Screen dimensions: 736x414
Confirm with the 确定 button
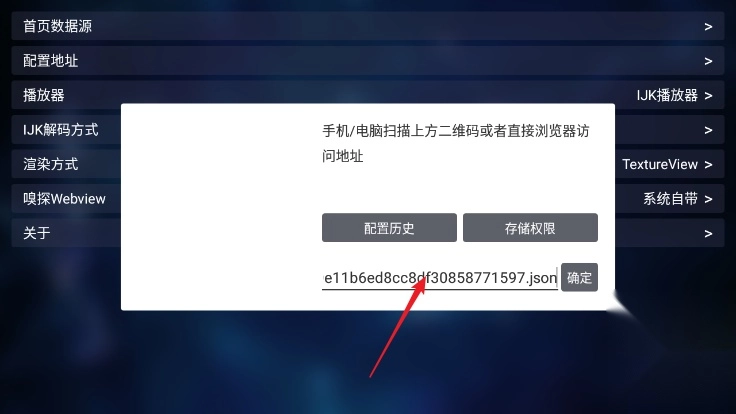(x=579, y=277)
